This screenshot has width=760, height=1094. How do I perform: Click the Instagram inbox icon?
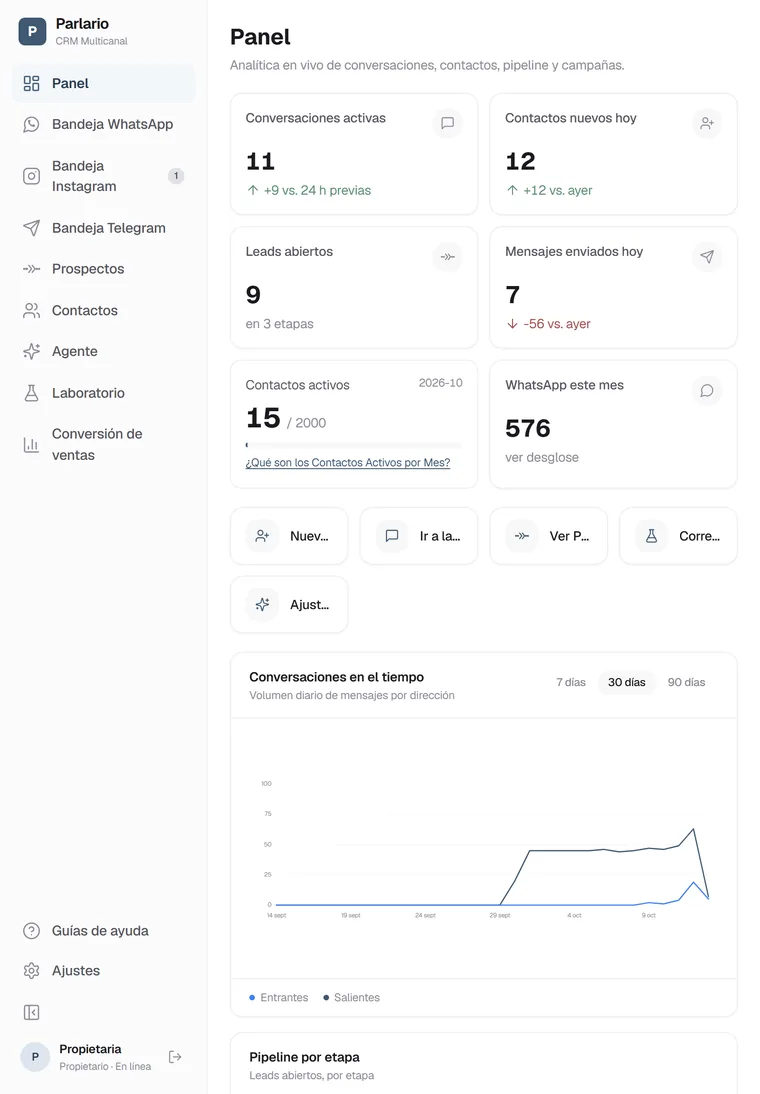pyautogui.click(x=31, y=176)
